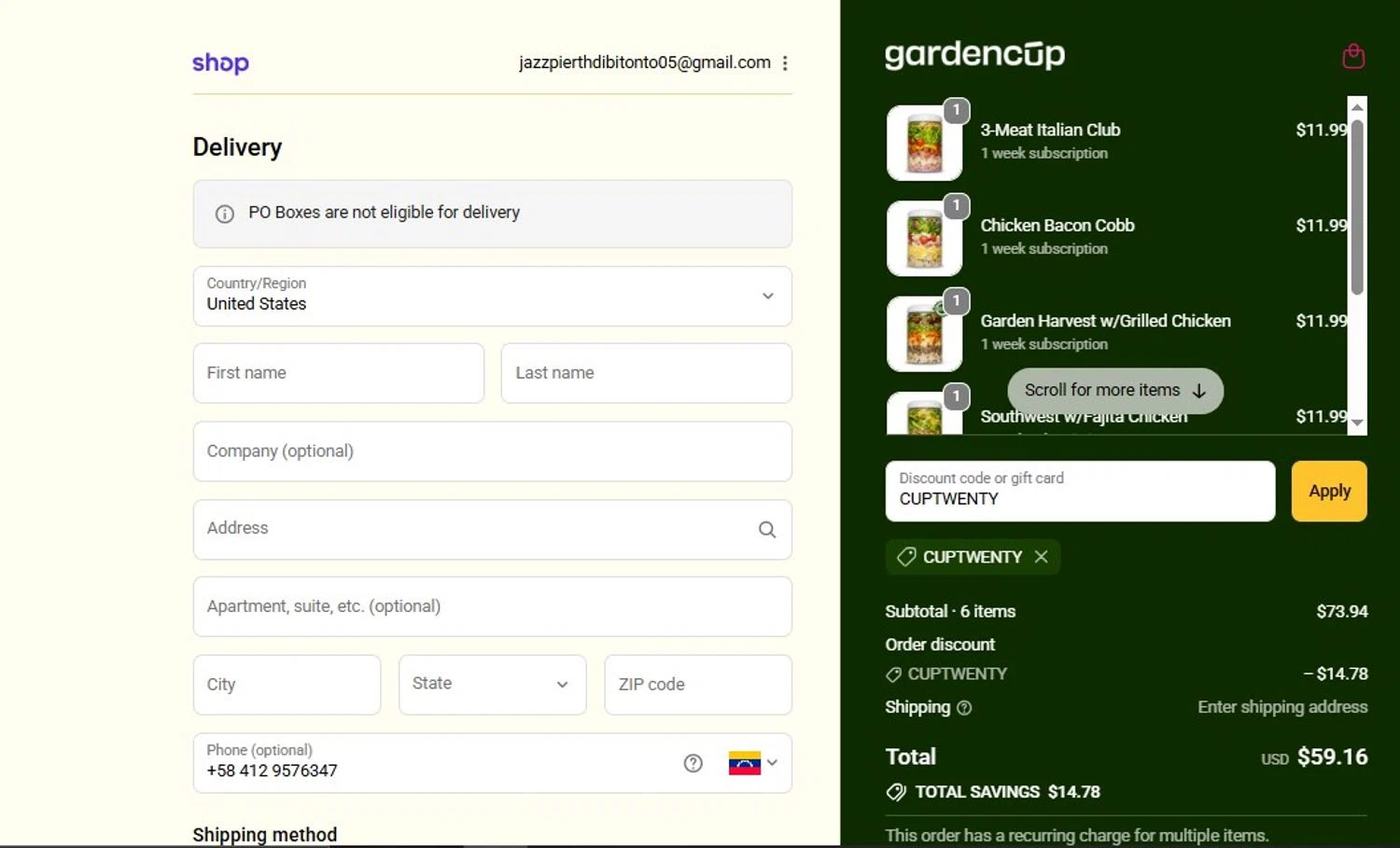Click the quantity badge on Chicken Bacon Cobb
The width and height of the screenshot is (1400, 848).
click(957, 206)
